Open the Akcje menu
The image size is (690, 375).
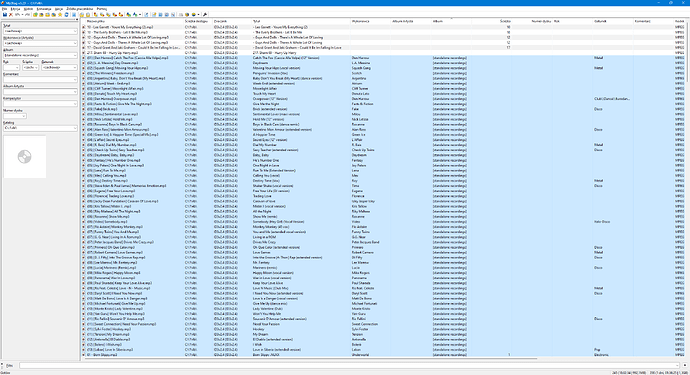click(x=59, y=9)
